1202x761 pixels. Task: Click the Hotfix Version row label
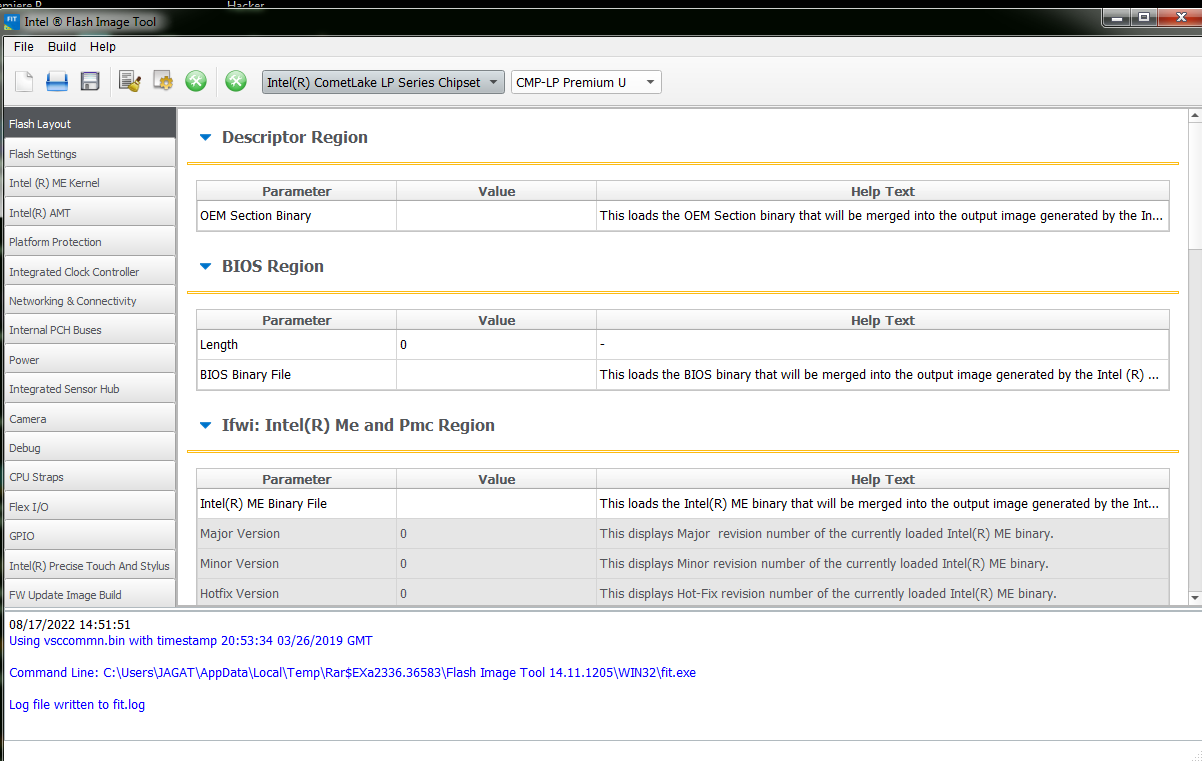tap(239, 594)
